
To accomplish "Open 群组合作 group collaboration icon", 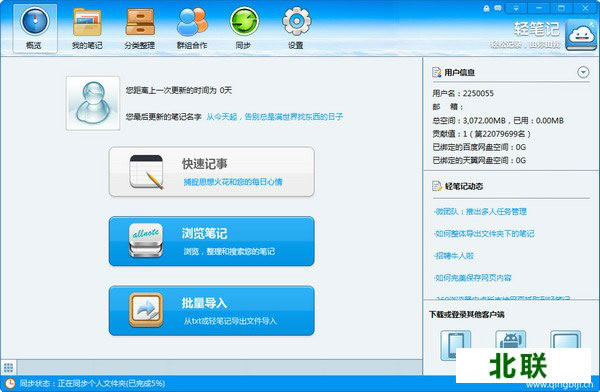I will tap(192, 28).
